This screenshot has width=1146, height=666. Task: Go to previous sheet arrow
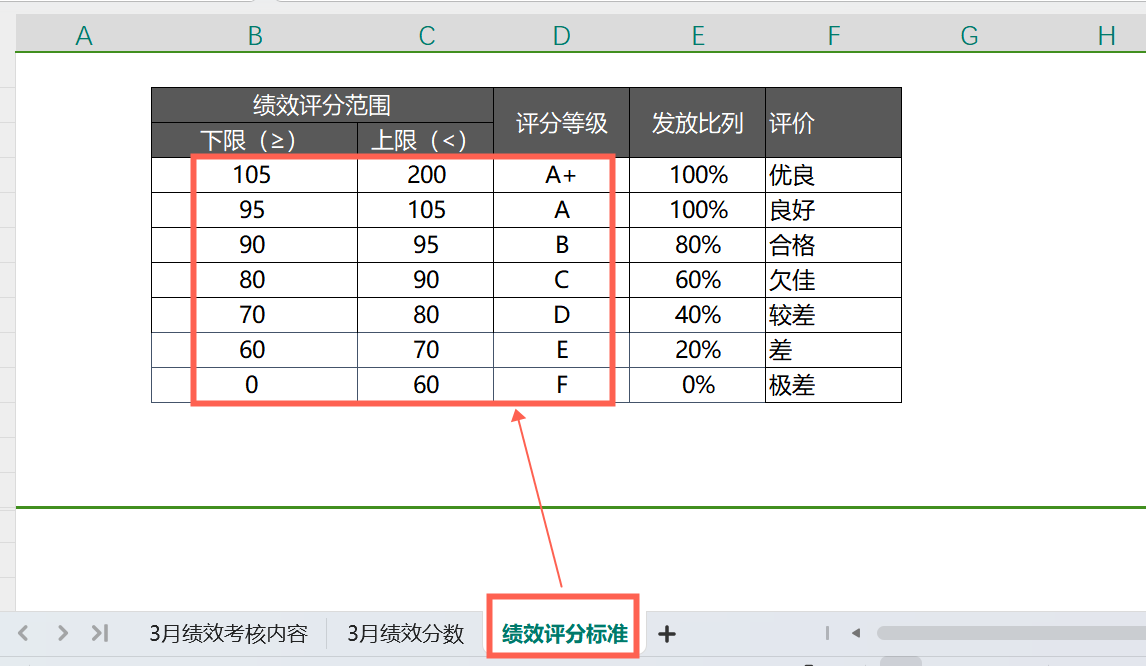point(23,633)
